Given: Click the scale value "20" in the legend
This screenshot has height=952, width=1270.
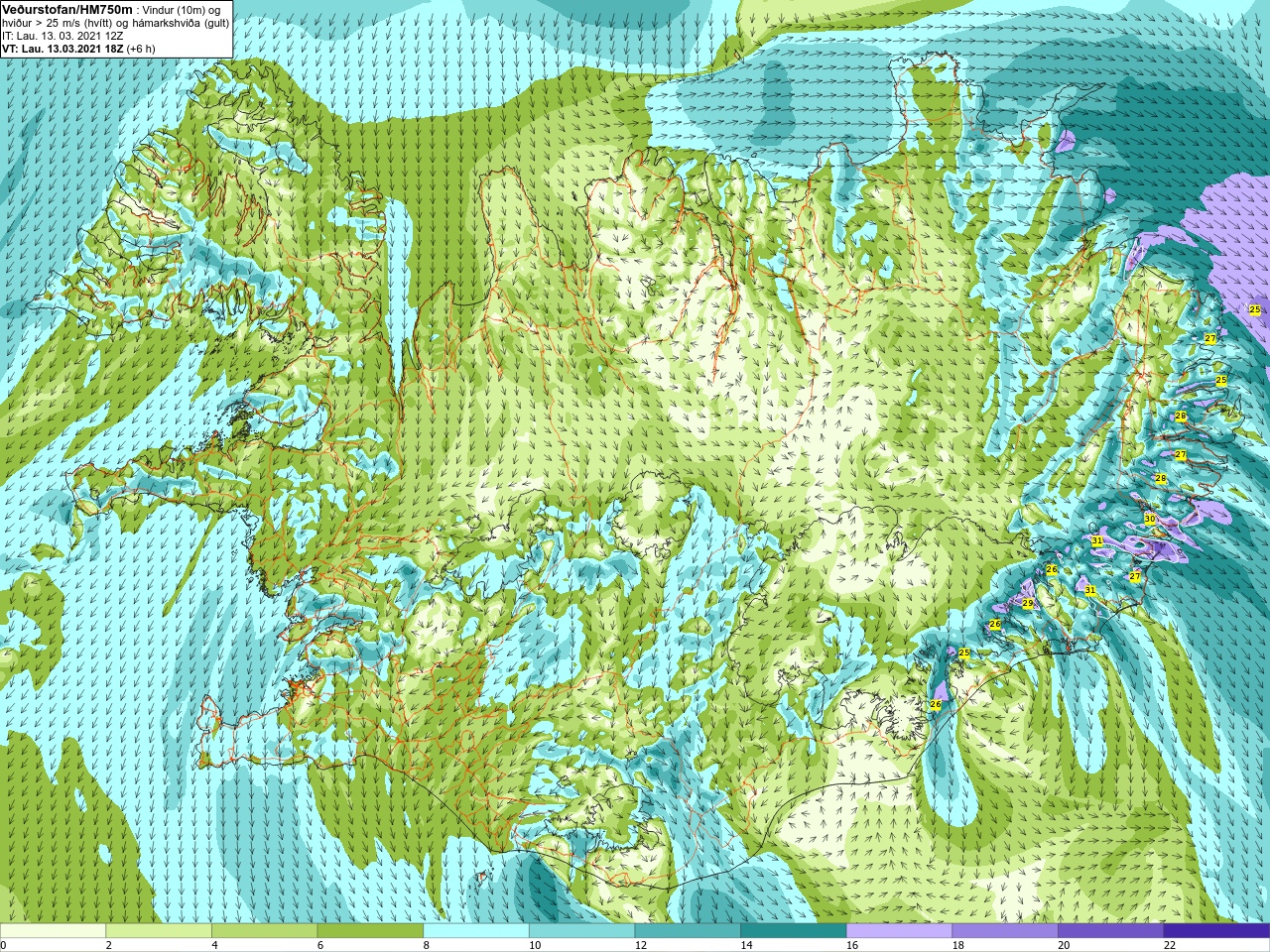Looking at the screenshot, I should tap(1064, 945).
